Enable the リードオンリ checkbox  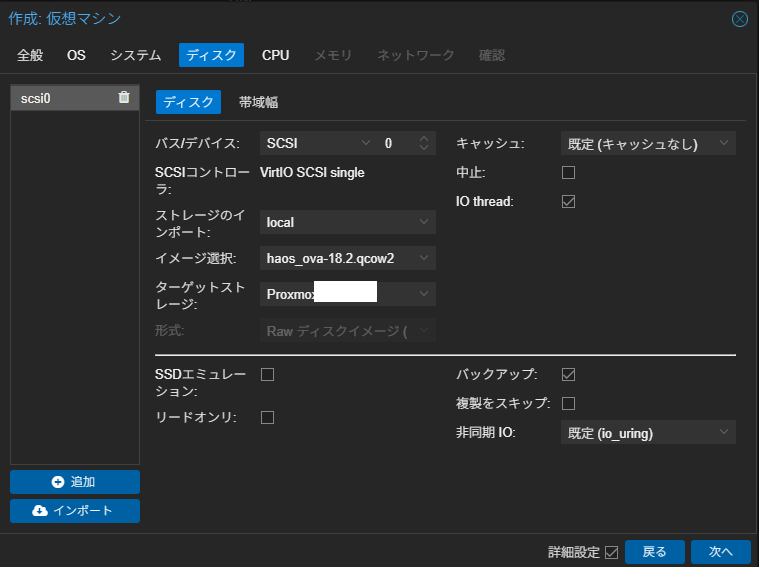coord(267,417)
